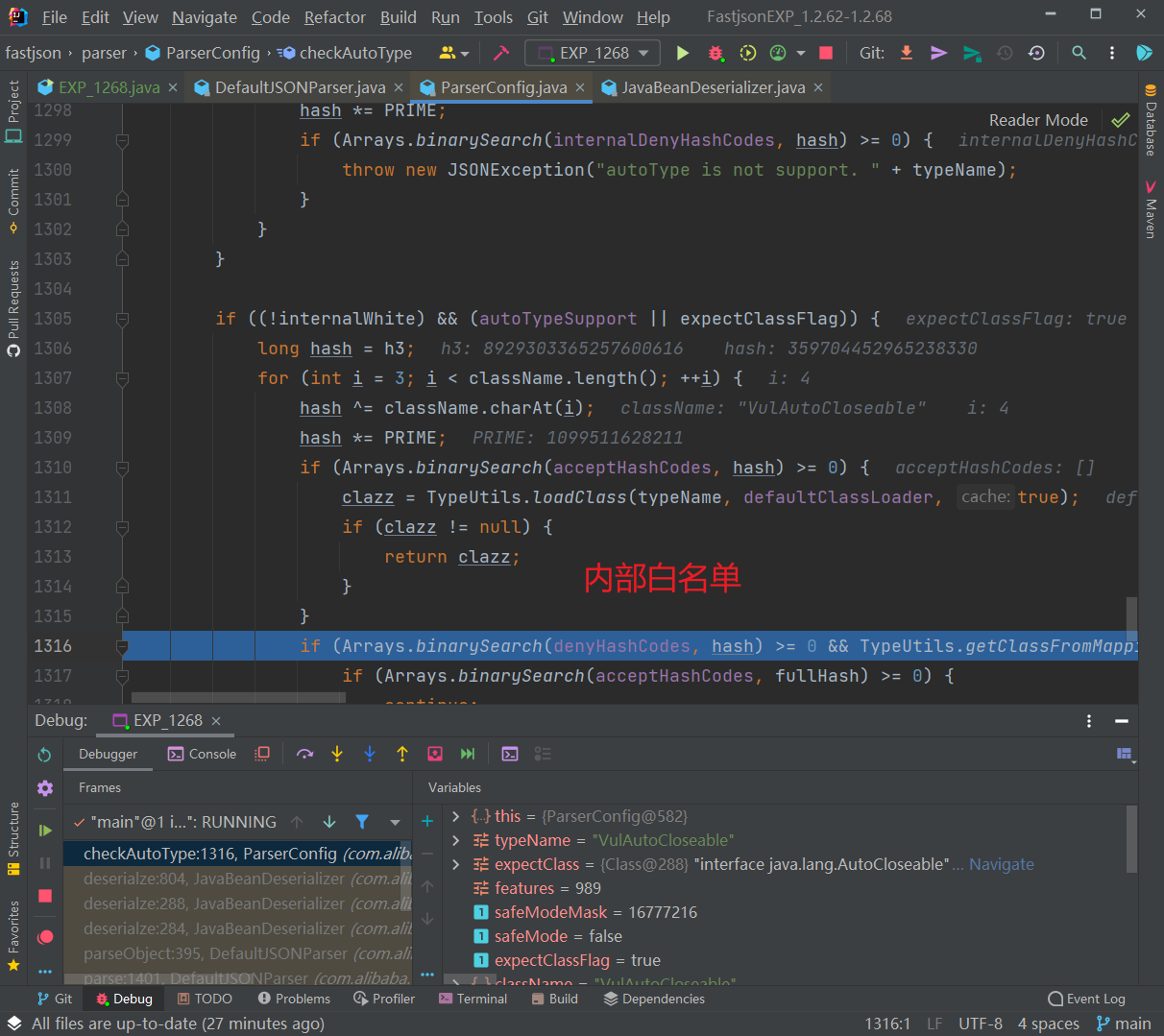Open the Navigate menu

(x=204, y=17)
